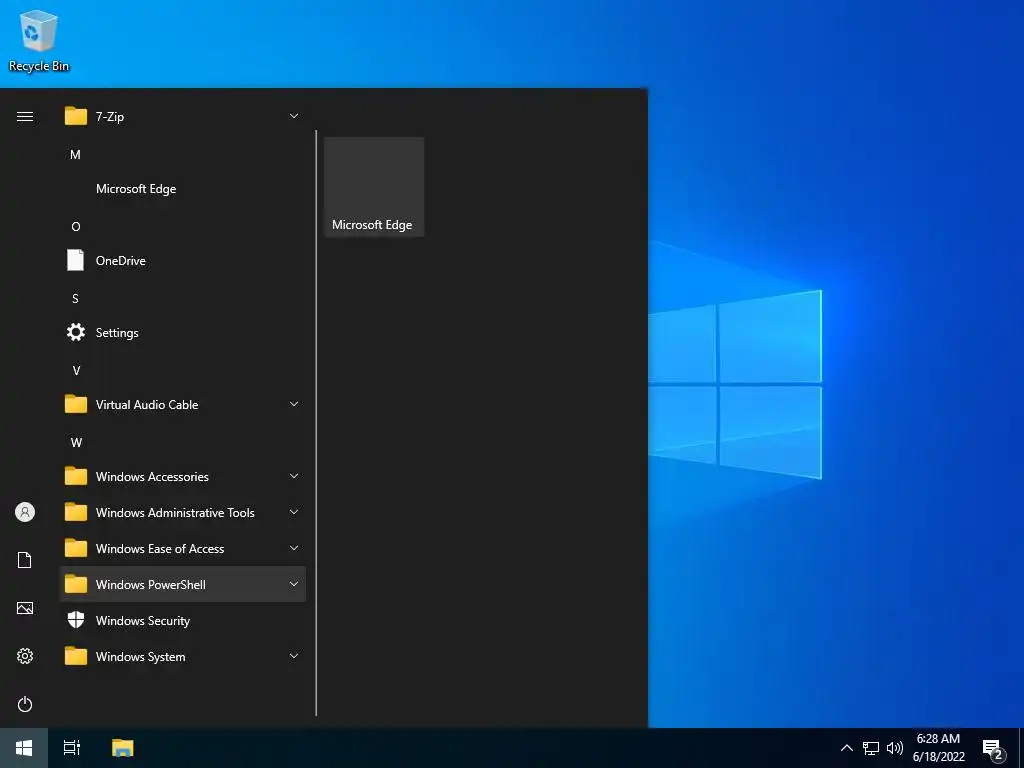
Task: Open the Recycle Bin desktop icon
Action: tap(39, 40)
